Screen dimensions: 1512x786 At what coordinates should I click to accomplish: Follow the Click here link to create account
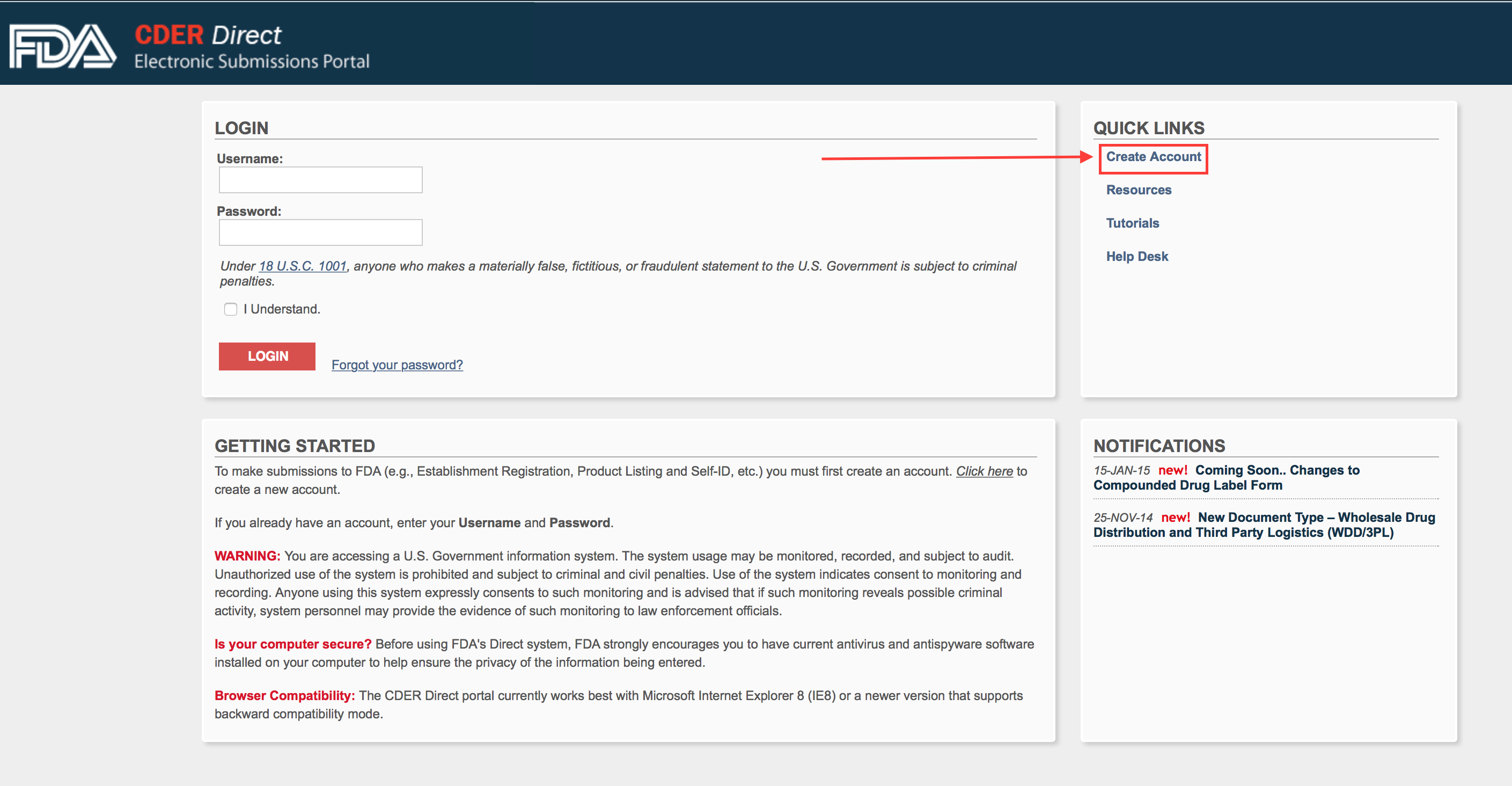coord(983,471)
